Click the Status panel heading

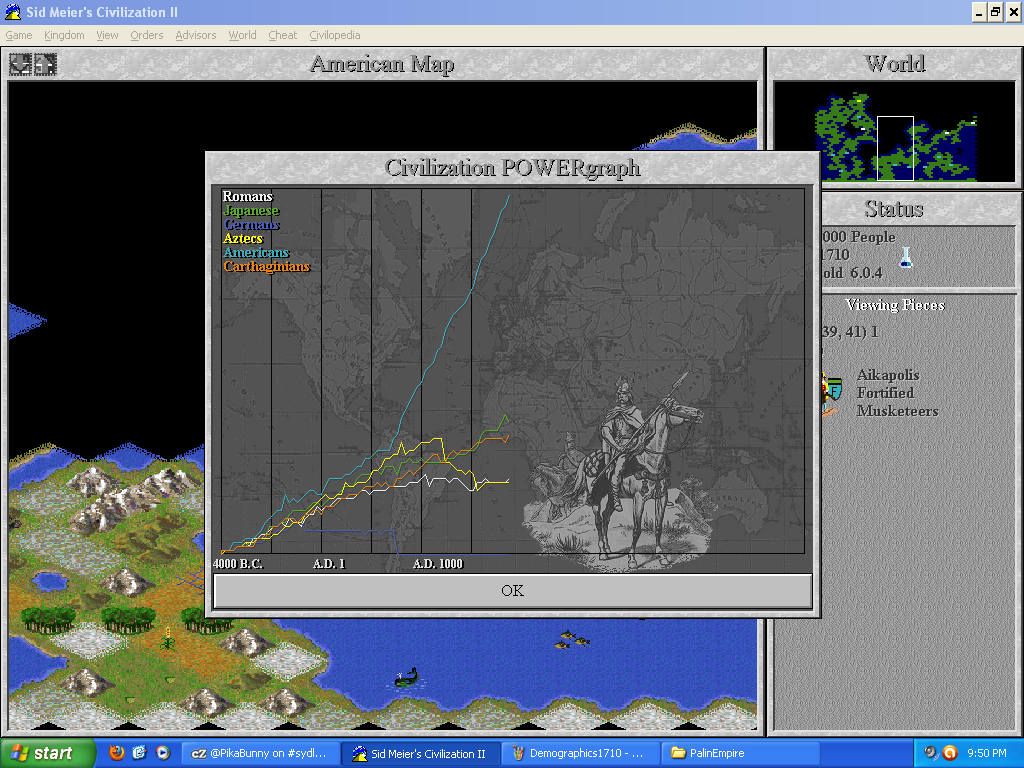pyautogui.click(x=894, y=209)
